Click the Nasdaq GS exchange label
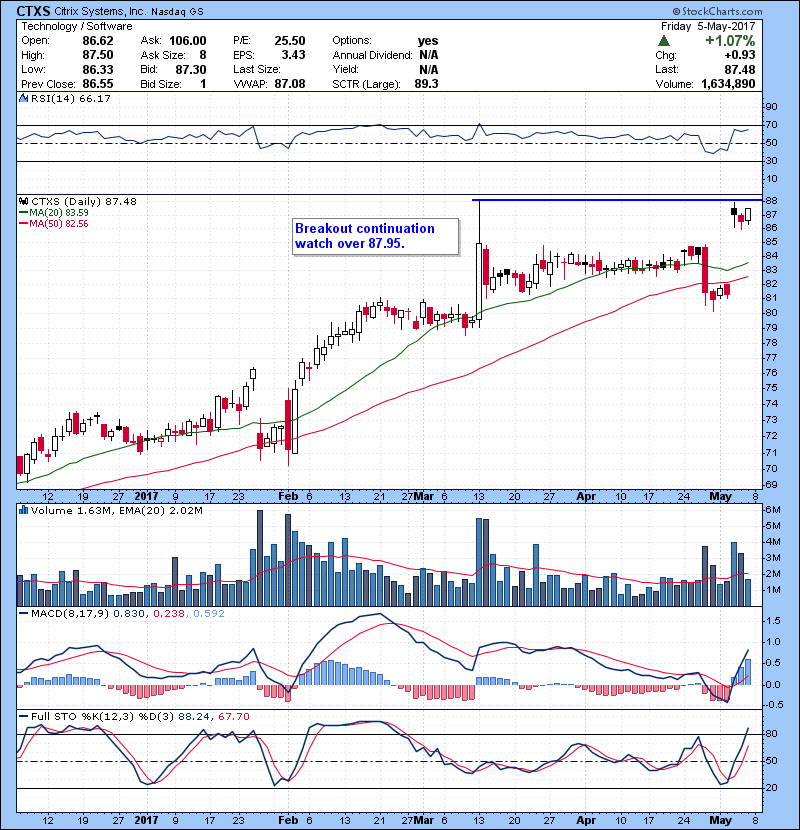Image resolution: width=800 pixels, height=830 pixels. [x=177, y=12]
